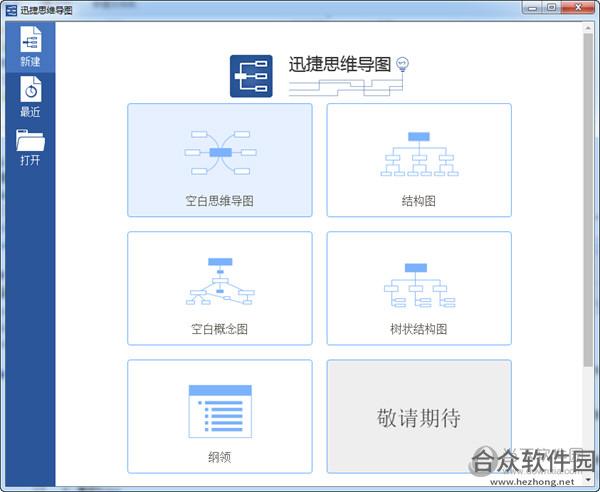Pick the 树状结构图 template card

point(419,288)
